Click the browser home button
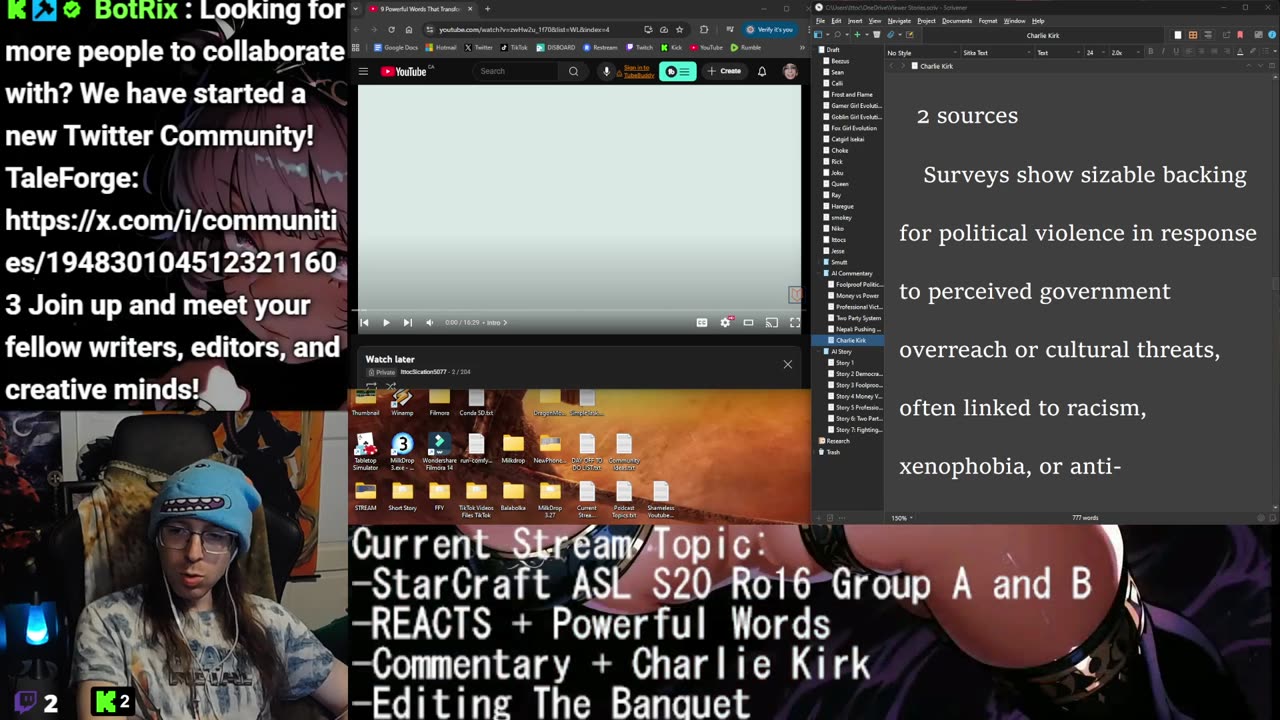Viewport: 1280px width, 720px height. pyautogui.click(x=409, y=29)
